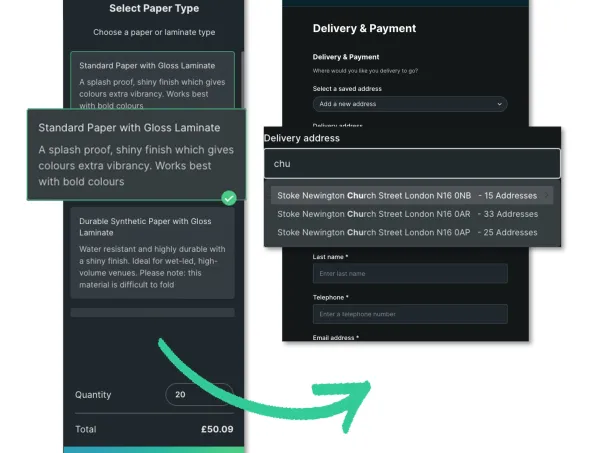This screenshot has width=604, height=453.
Task: Focus the Last name input field
Action: (x=409, y=274)
